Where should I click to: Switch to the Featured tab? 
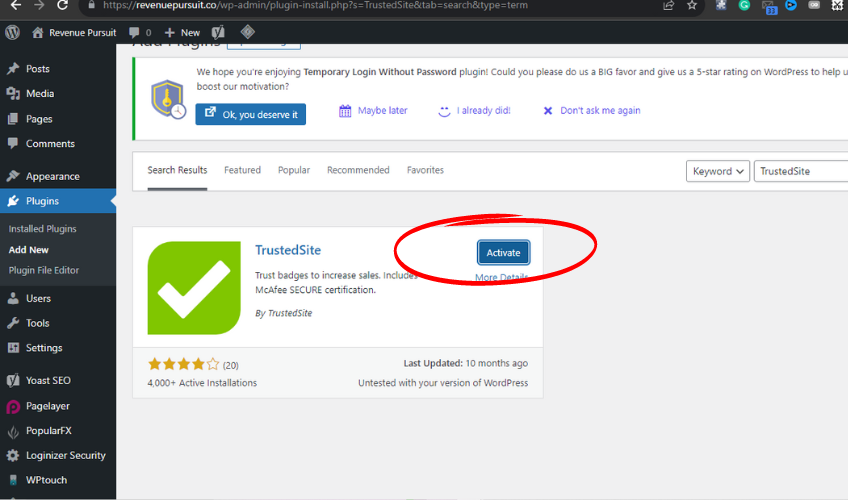[x=242, y=170]
